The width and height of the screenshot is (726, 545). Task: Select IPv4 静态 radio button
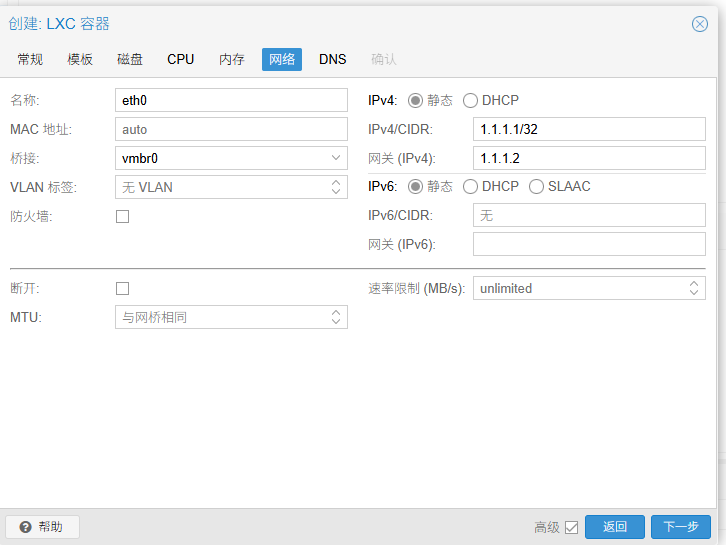tap(415, 100)
